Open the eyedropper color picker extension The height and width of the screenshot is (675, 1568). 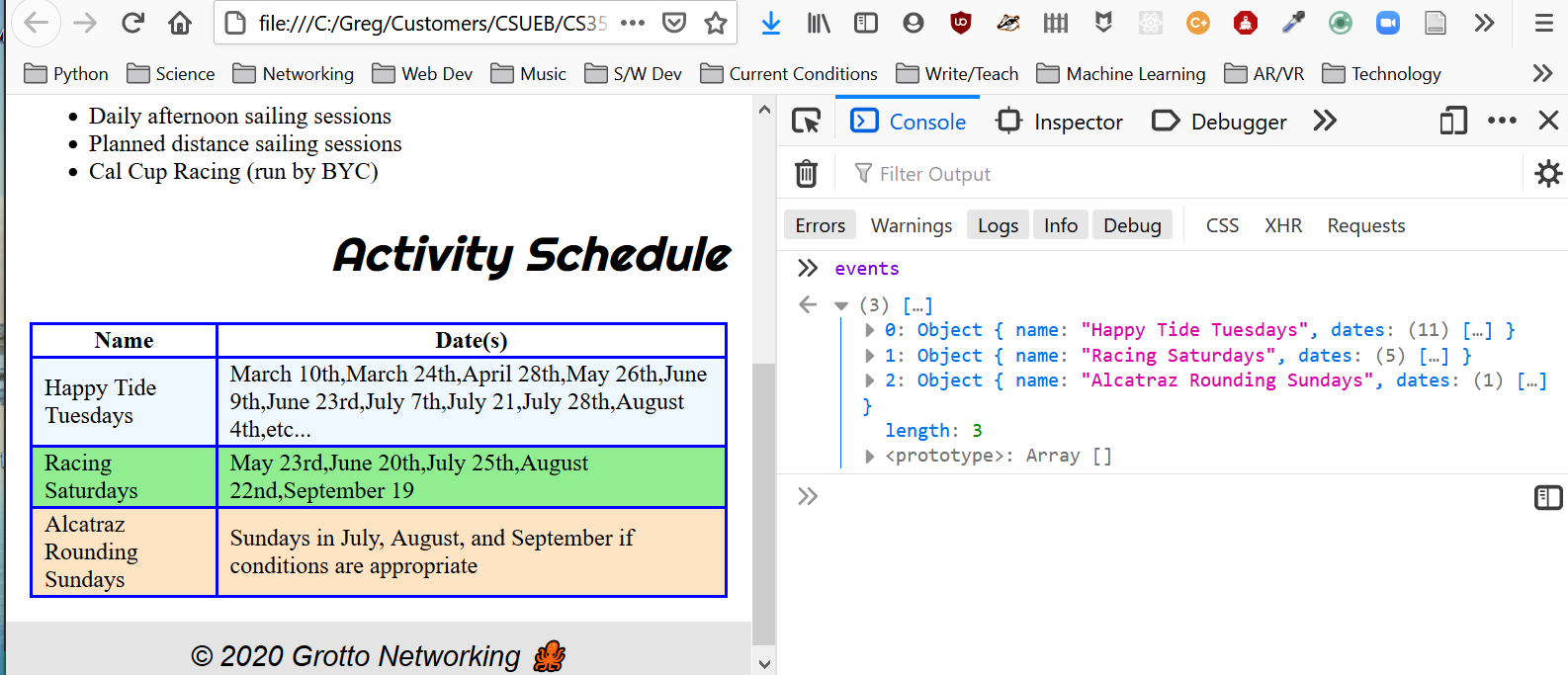(x=1293, y=23)
